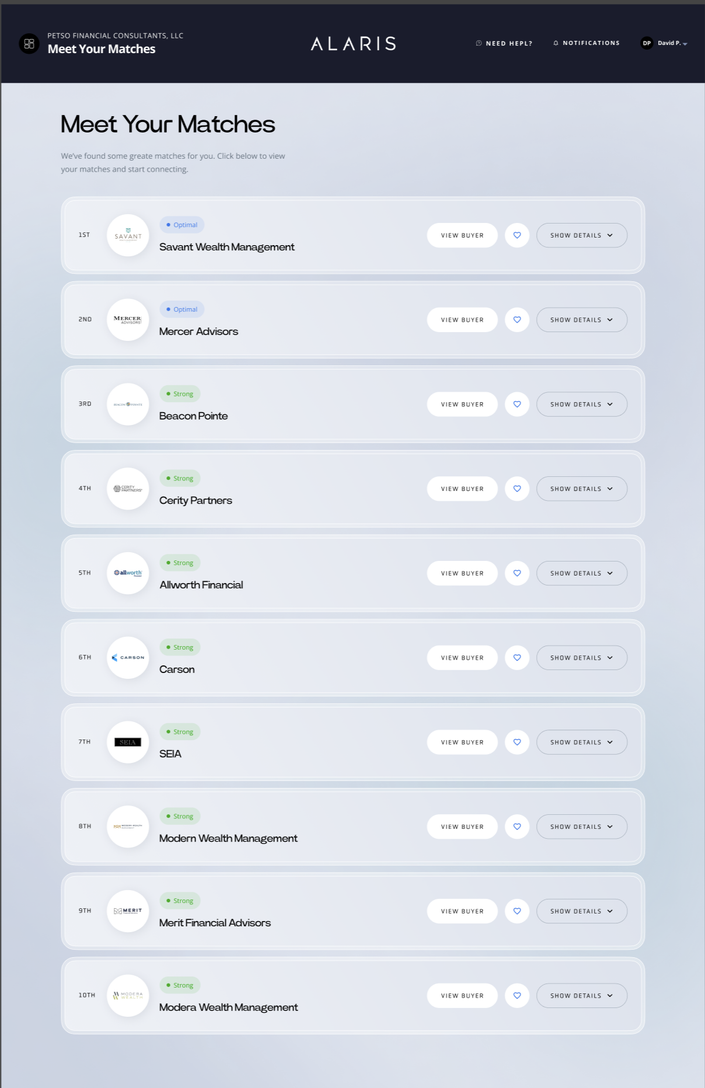Open Notifications from the header
705x1088 pixels.
(x=586, y=43)
